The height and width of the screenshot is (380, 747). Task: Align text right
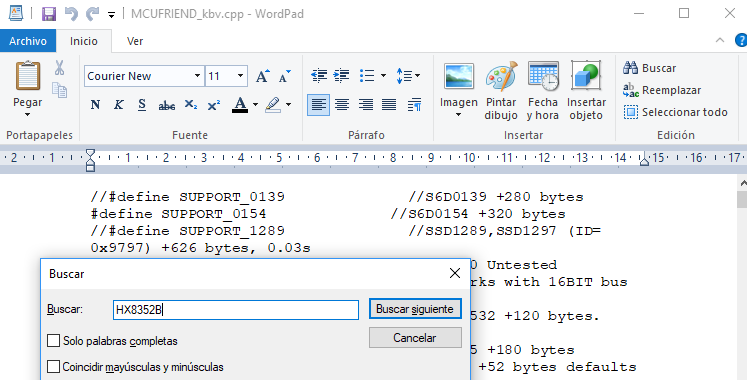click(x=365, y=105)
